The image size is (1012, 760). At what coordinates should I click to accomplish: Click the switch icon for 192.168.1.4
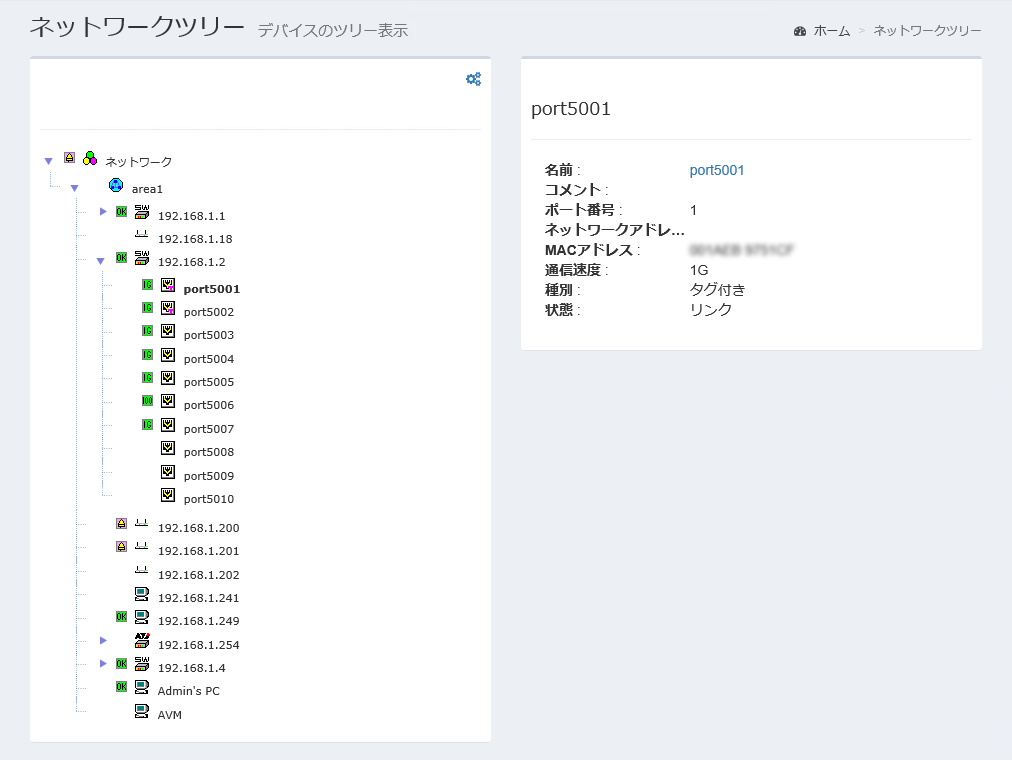(x=142, y=663)
